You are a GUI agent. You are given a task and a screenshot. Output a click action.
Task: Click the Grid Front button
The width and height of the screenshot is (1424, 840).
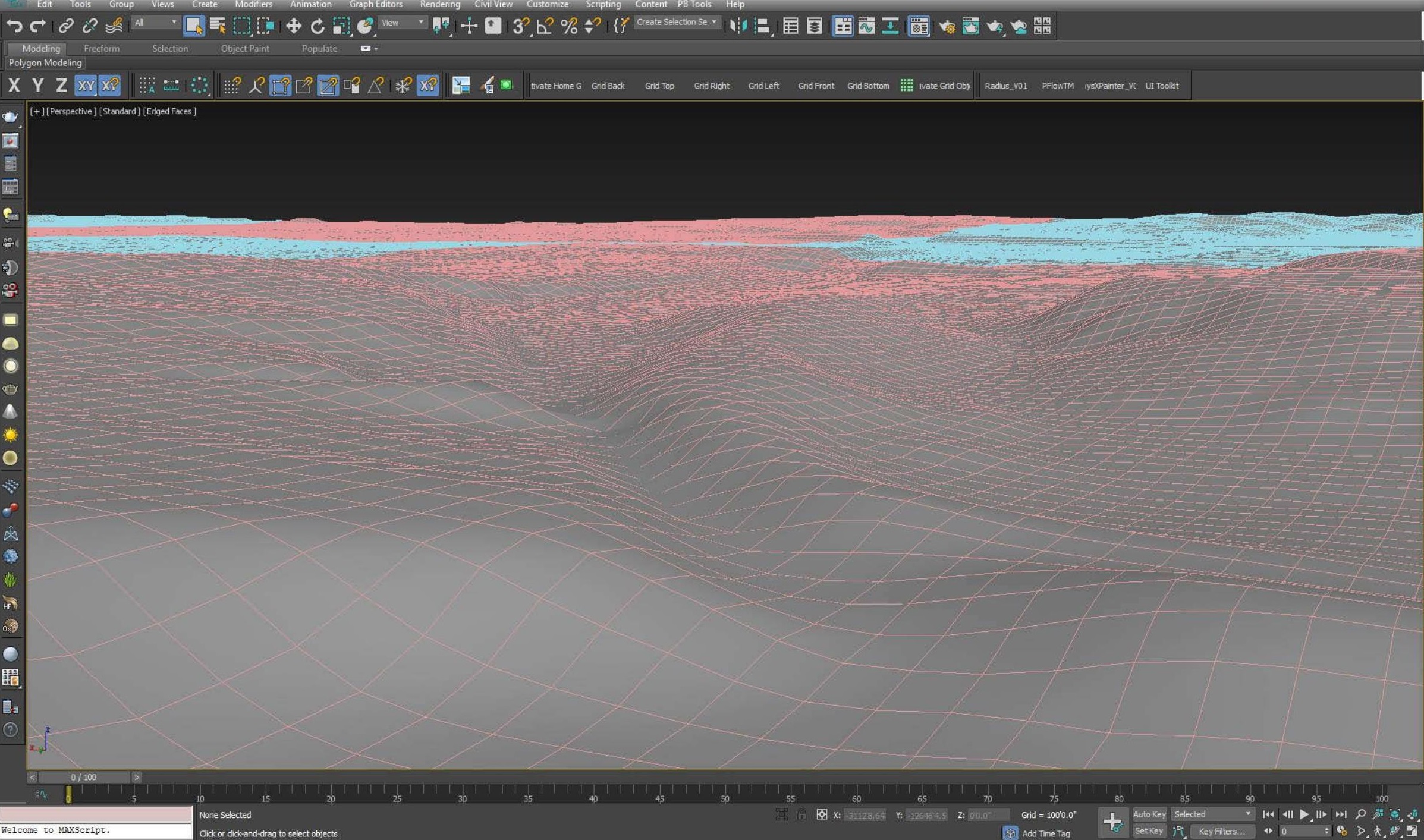click(816, 86)
